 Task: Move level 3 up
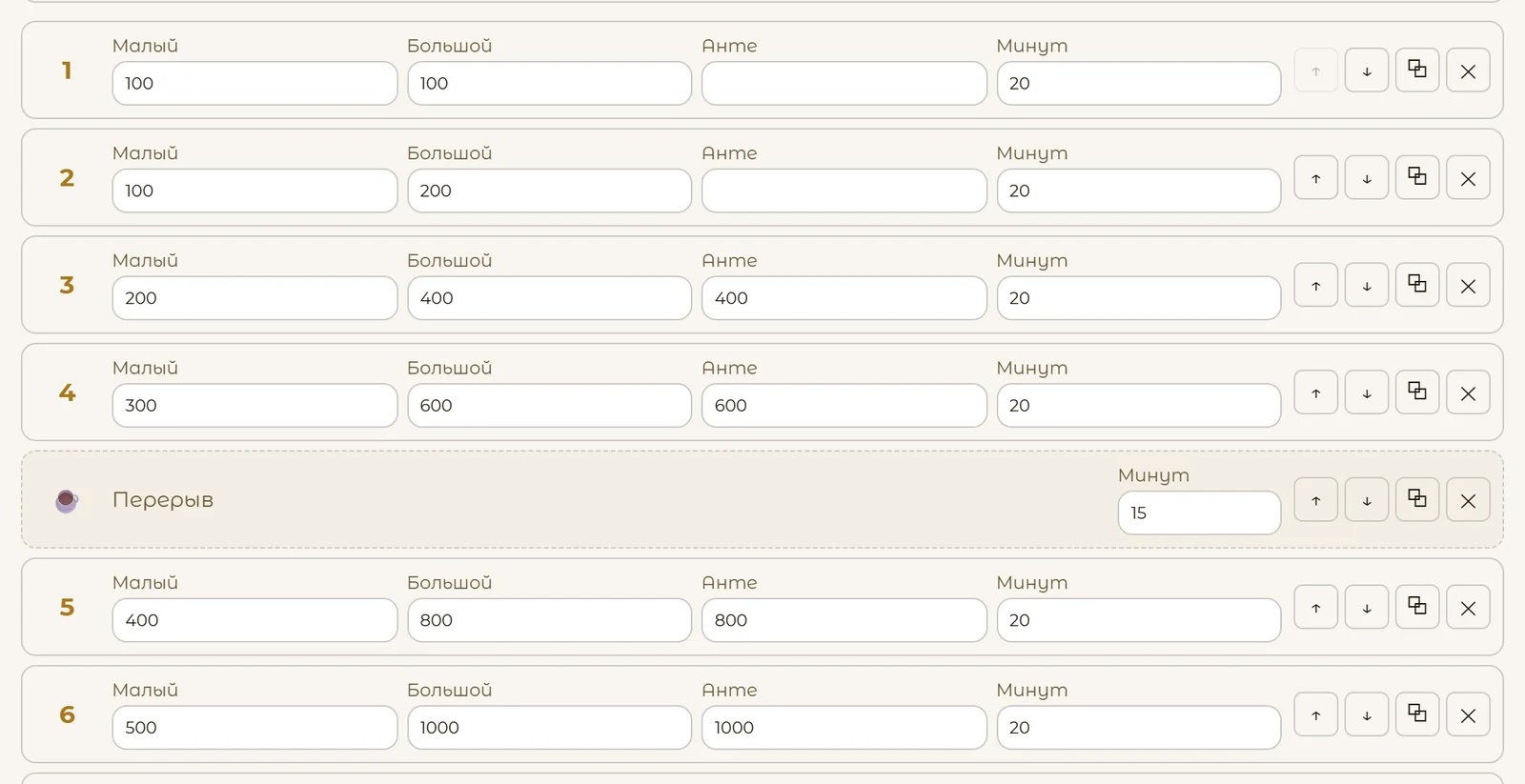tap(1316, 286)
